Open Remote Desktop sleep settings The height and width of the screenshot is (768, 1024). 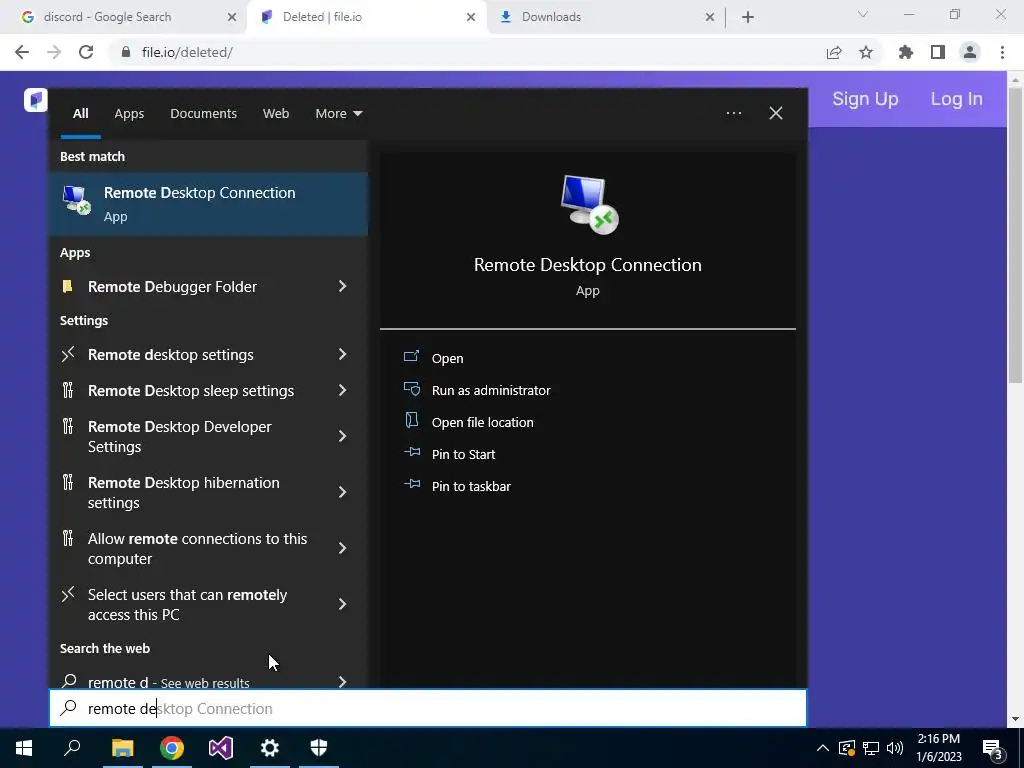pyautogui.click(x=191, y=391)
